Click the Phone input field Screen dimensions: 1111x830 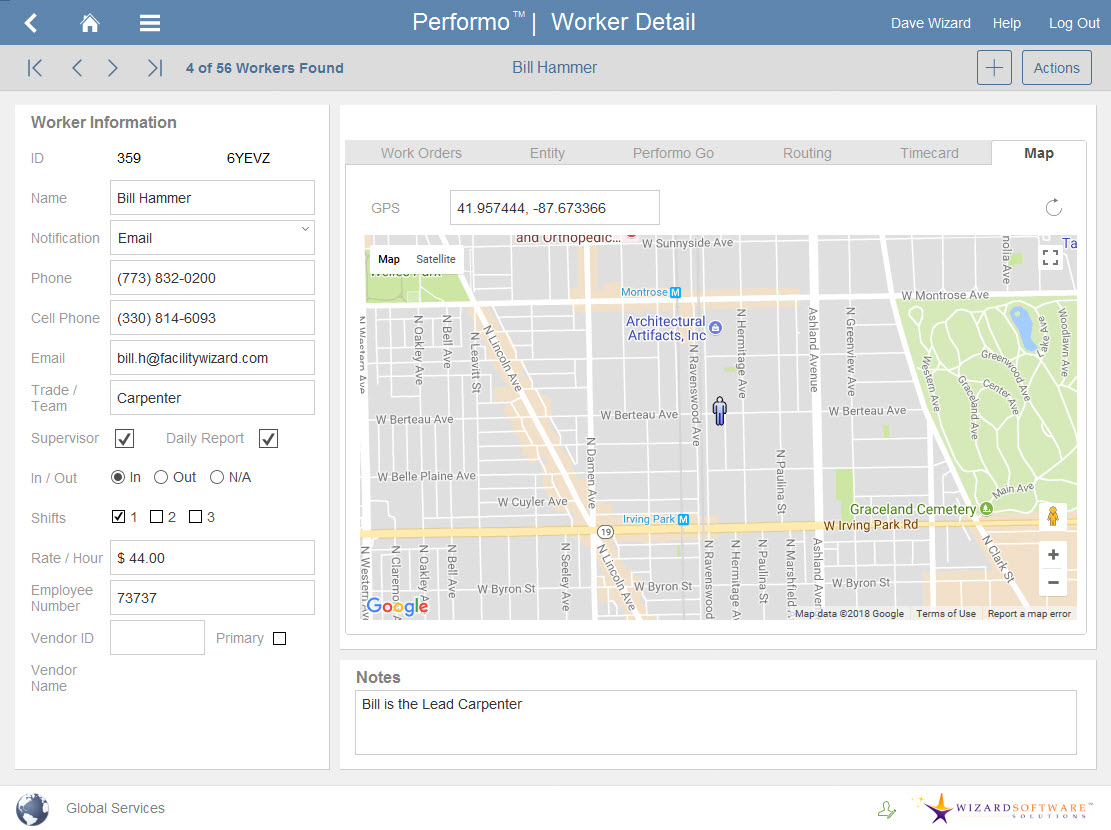click(x=212, y=278)
